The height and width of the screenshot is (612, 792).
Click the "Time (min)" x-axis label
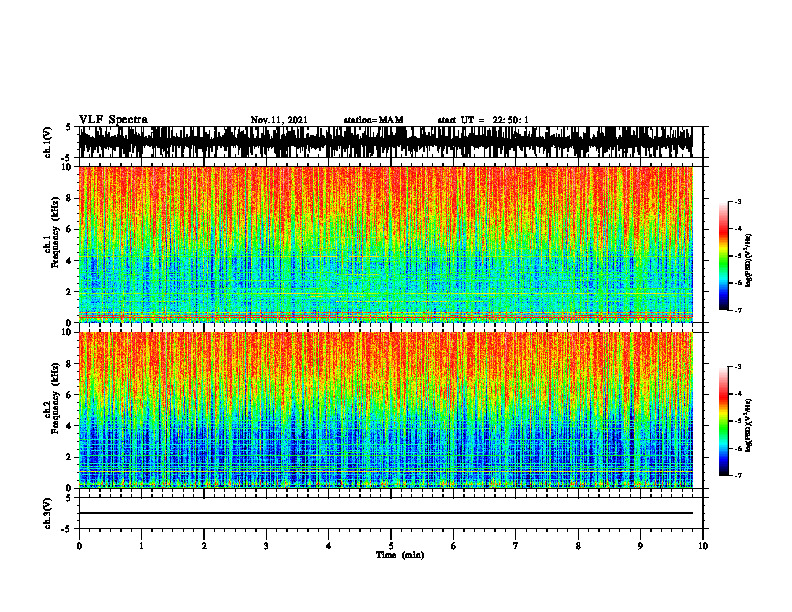400,555
